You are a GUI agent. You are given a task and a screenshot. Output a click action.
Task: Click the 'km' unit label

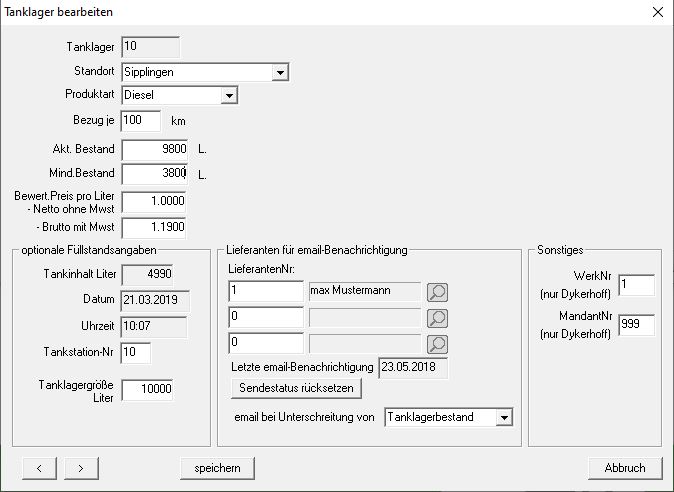178,121
